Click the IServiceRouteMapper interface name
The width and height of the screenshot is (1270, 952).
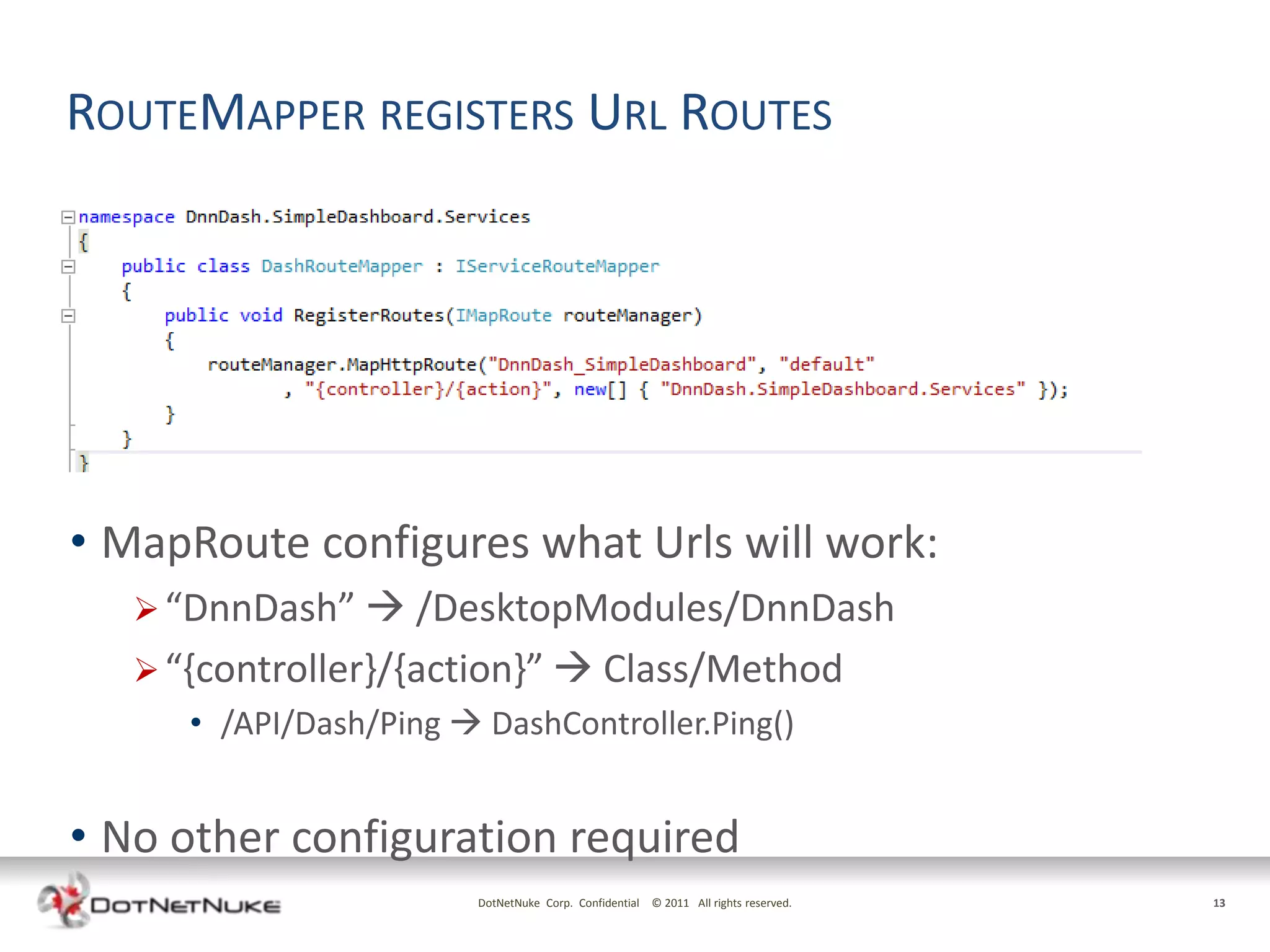[557, 267]
